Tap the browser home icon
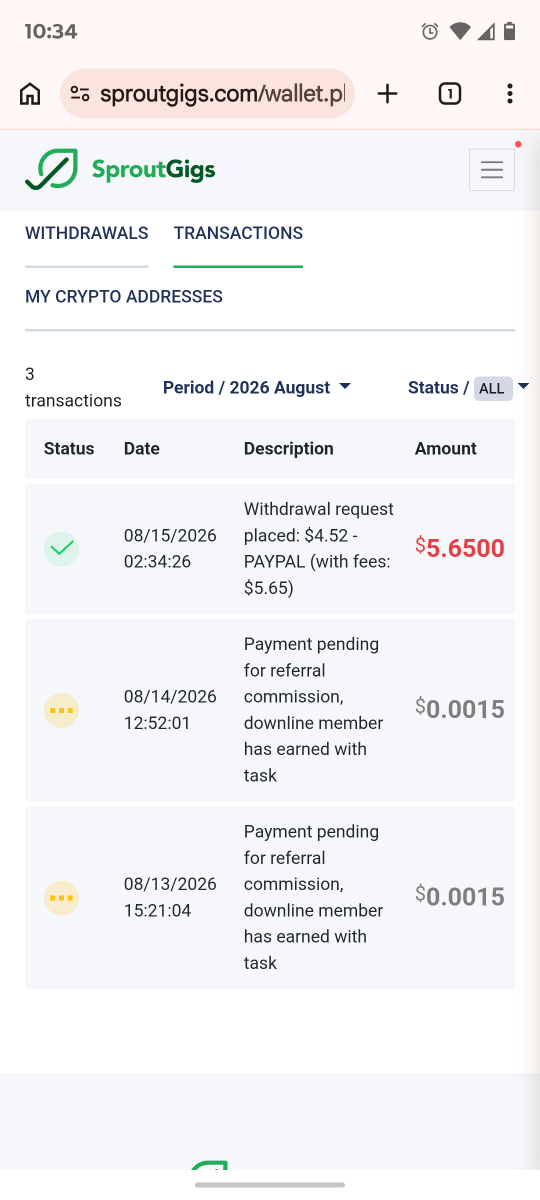 tap(30, 94)
